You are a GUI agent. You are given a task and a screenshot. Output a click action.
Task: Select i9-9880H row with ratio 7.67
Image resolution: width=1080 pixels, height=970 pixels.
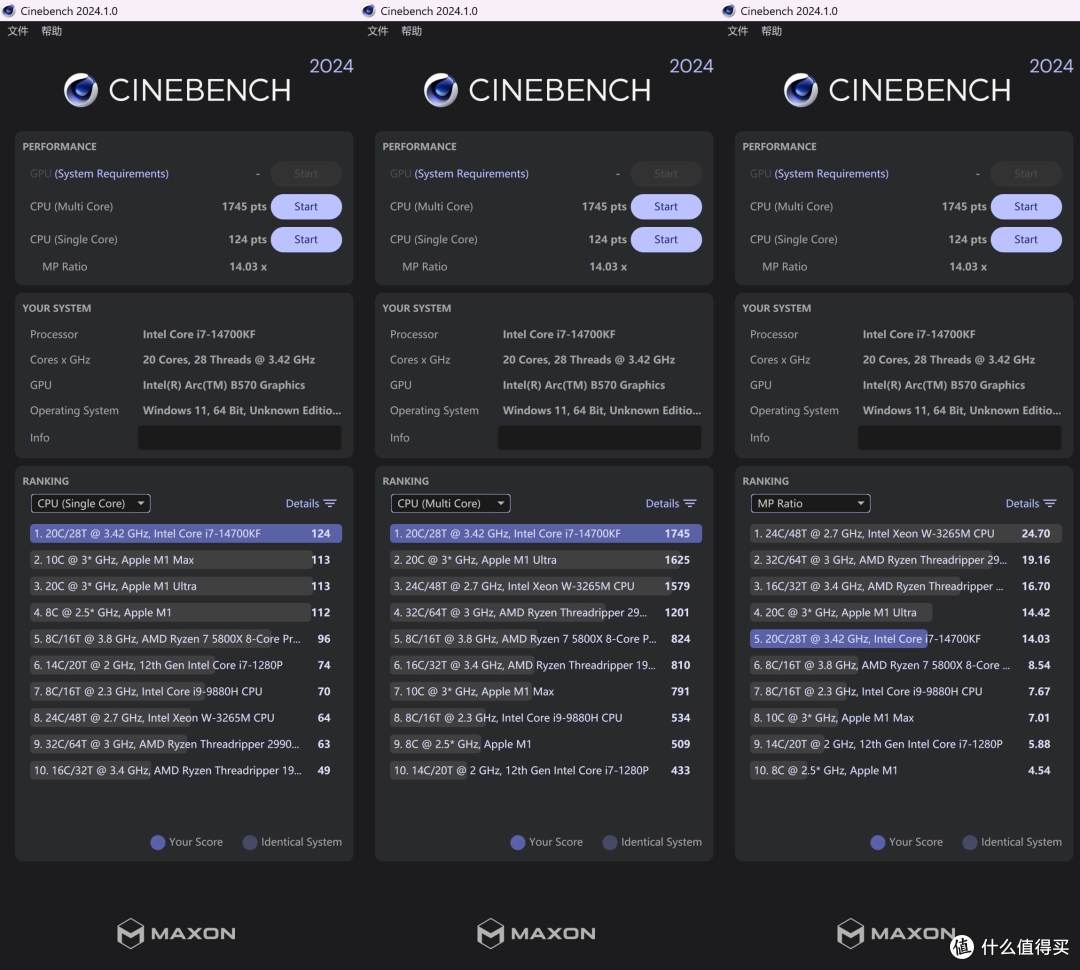coord(906,691)
